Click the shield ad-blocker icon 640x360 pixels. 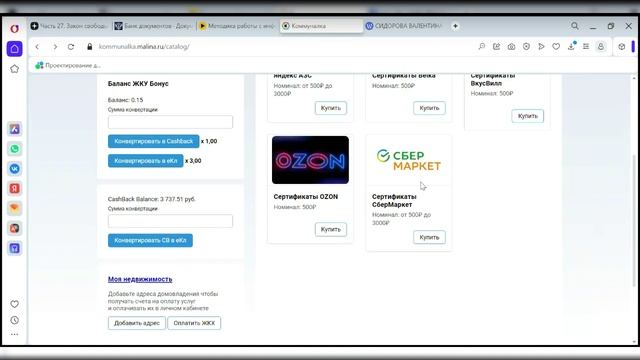click(x=526, y=47)
